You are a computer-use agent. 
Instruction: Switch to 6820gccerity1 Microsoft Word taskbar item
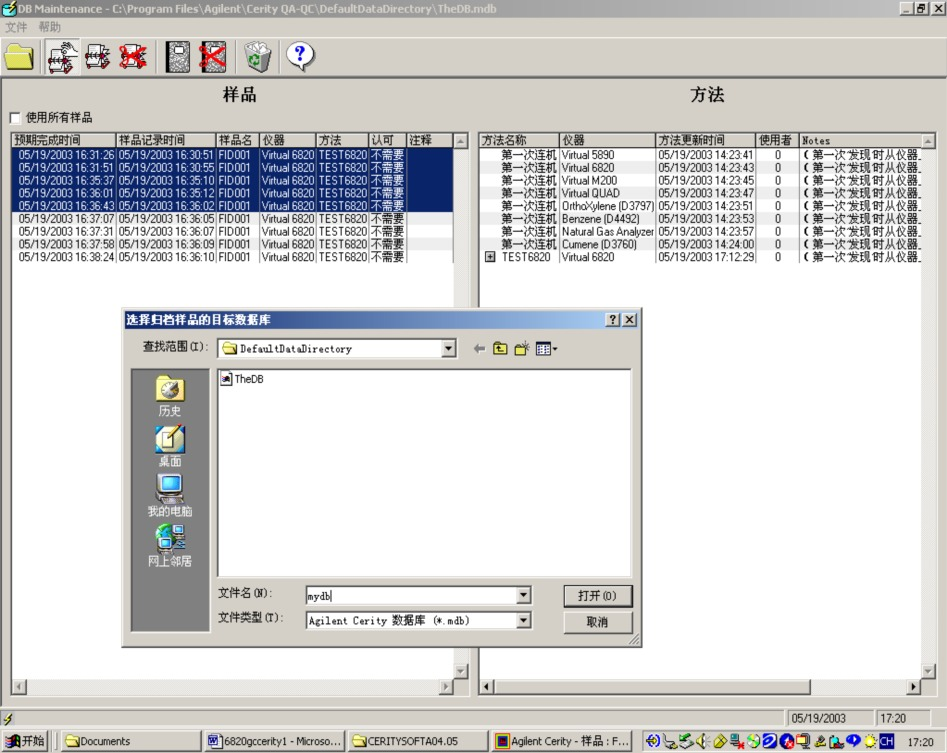[x=275, y=741]
